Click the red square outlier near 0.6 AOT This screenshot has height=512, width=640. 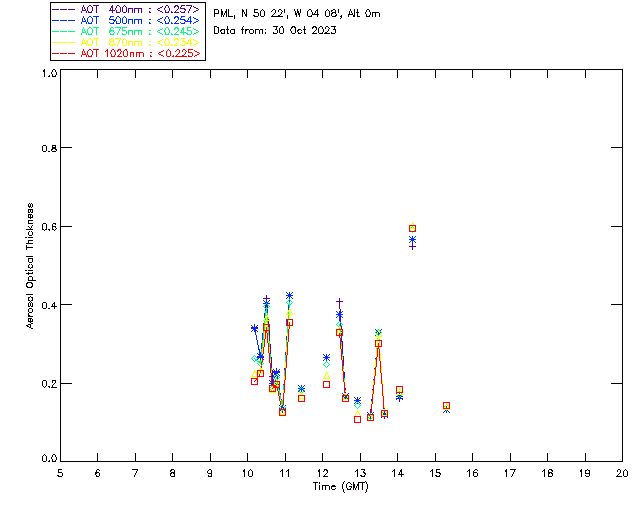pyautogui.click(x=412, y=229)
